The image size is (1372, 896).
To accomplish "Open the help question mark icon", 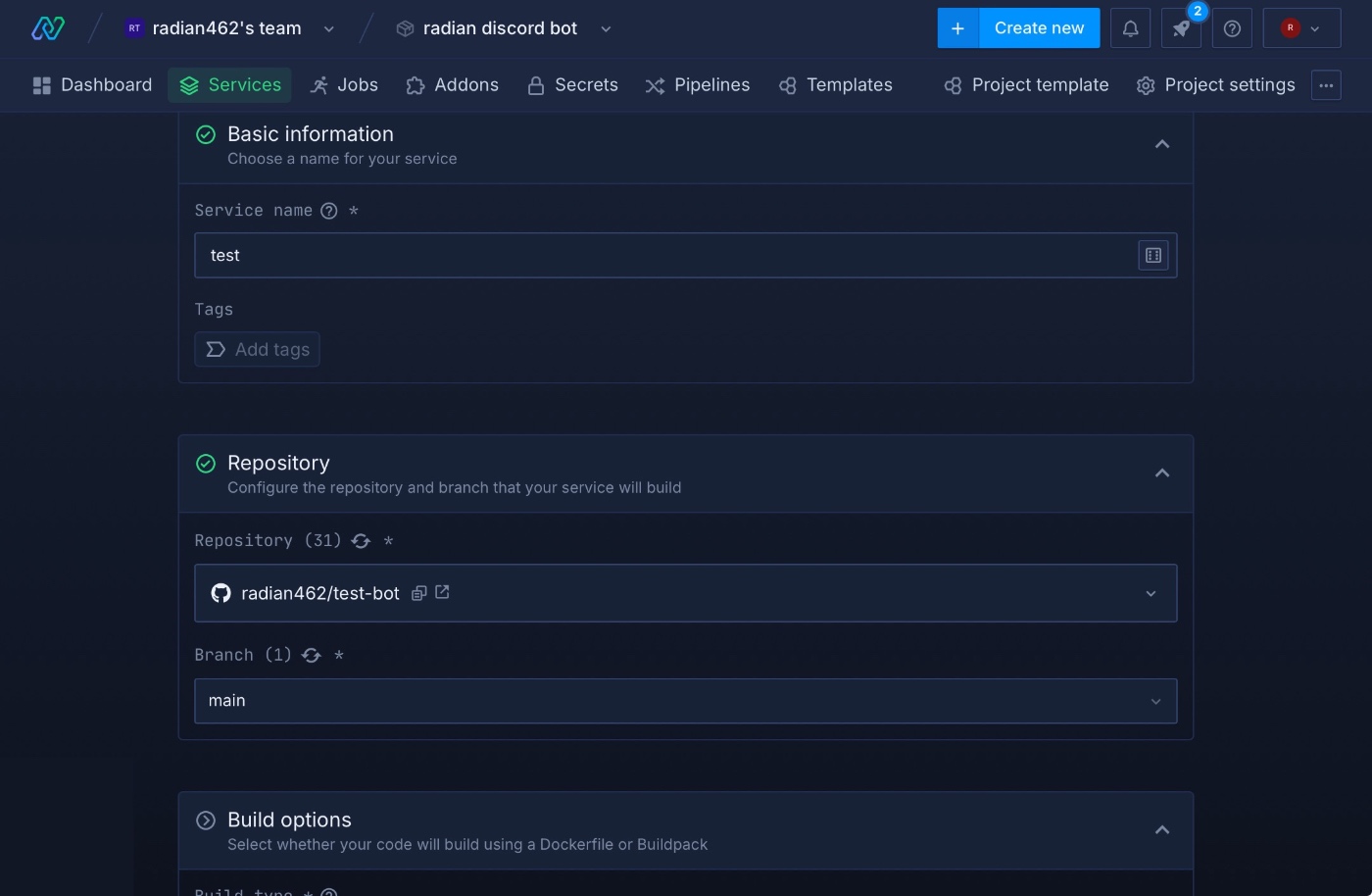I will click(1232, 28).
